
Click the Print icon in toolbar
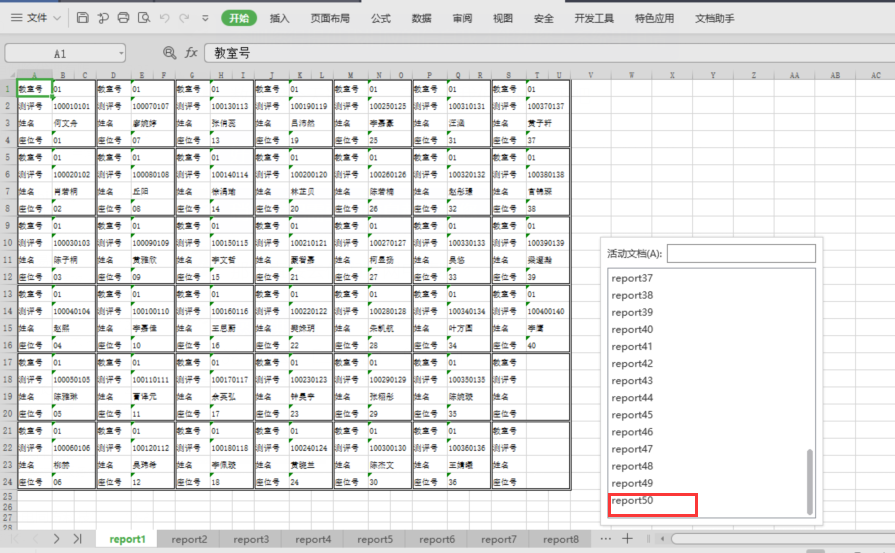click(x=123, y=18)
